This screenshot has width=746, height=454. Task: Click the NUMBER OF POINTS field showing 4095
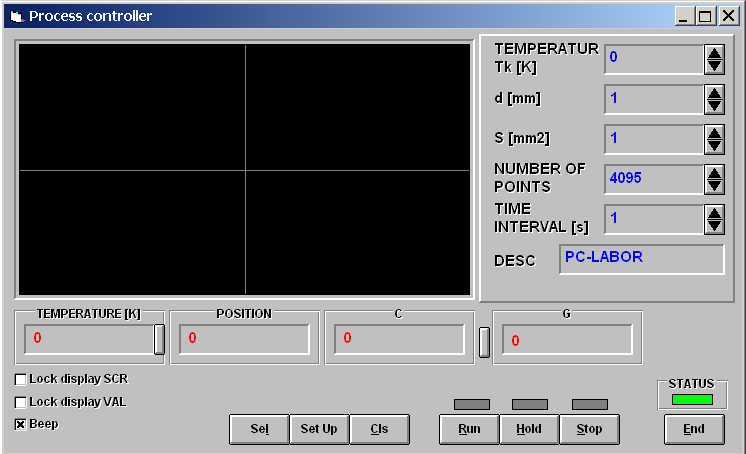pyautogui.click(x=654, y=179)
